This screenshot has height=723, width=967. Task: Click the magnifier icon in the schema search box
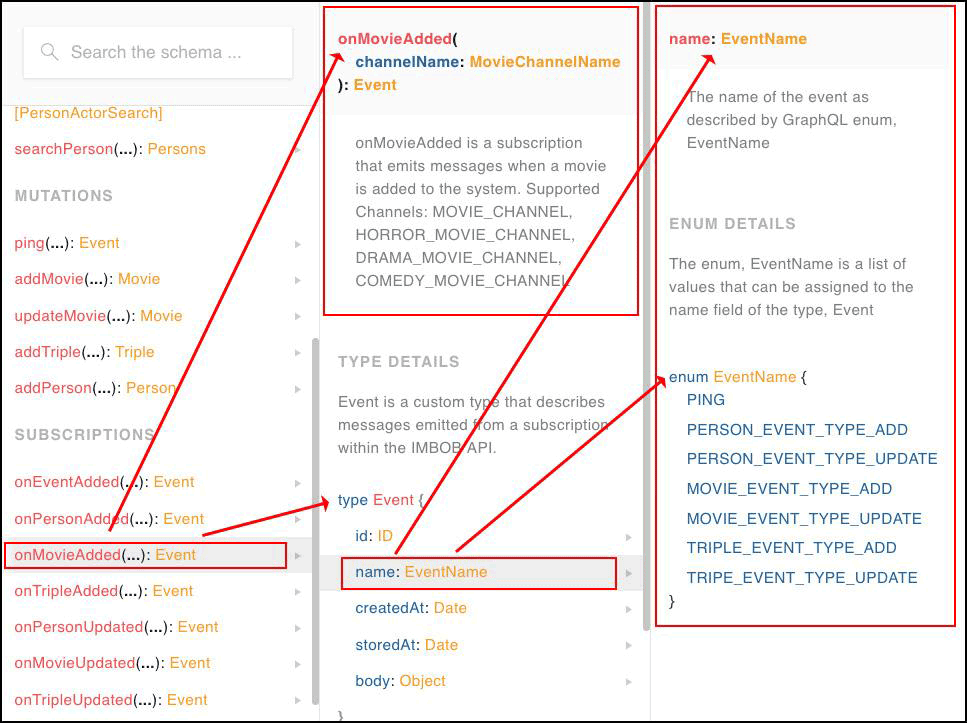pyautogui.click(x=49, y=52)
